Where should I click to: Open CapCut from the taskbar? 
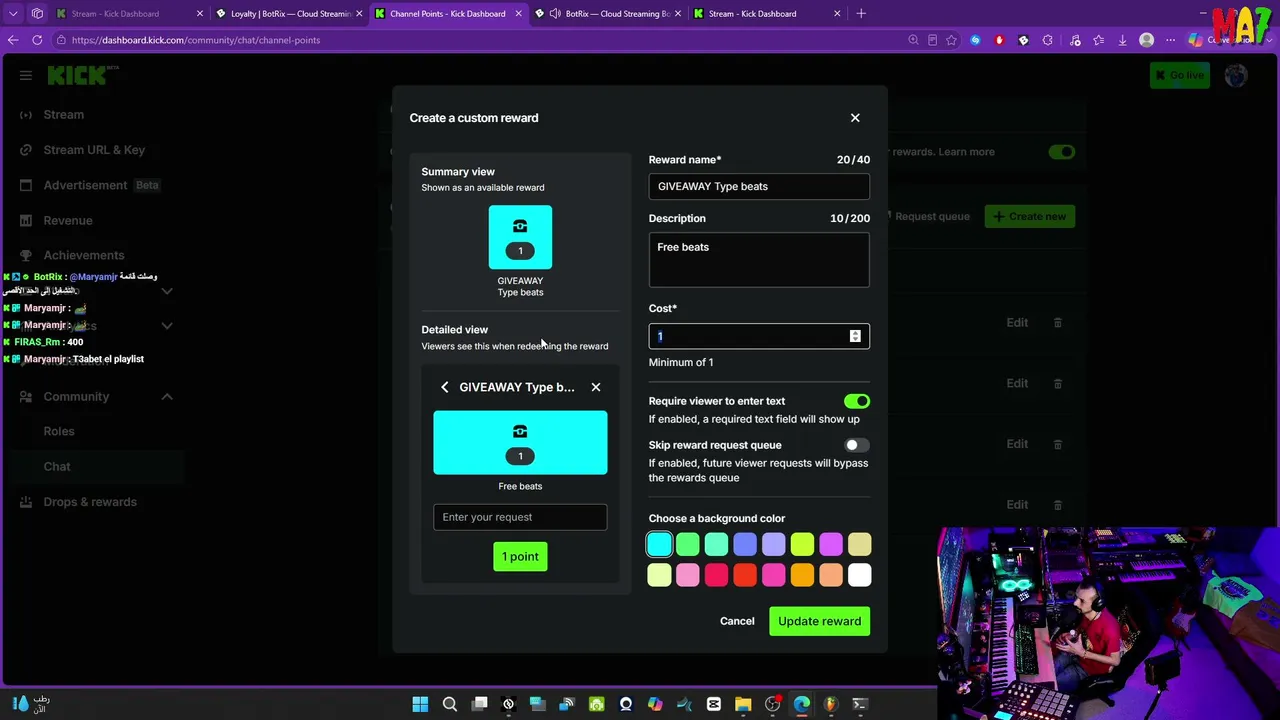(714, 704)
